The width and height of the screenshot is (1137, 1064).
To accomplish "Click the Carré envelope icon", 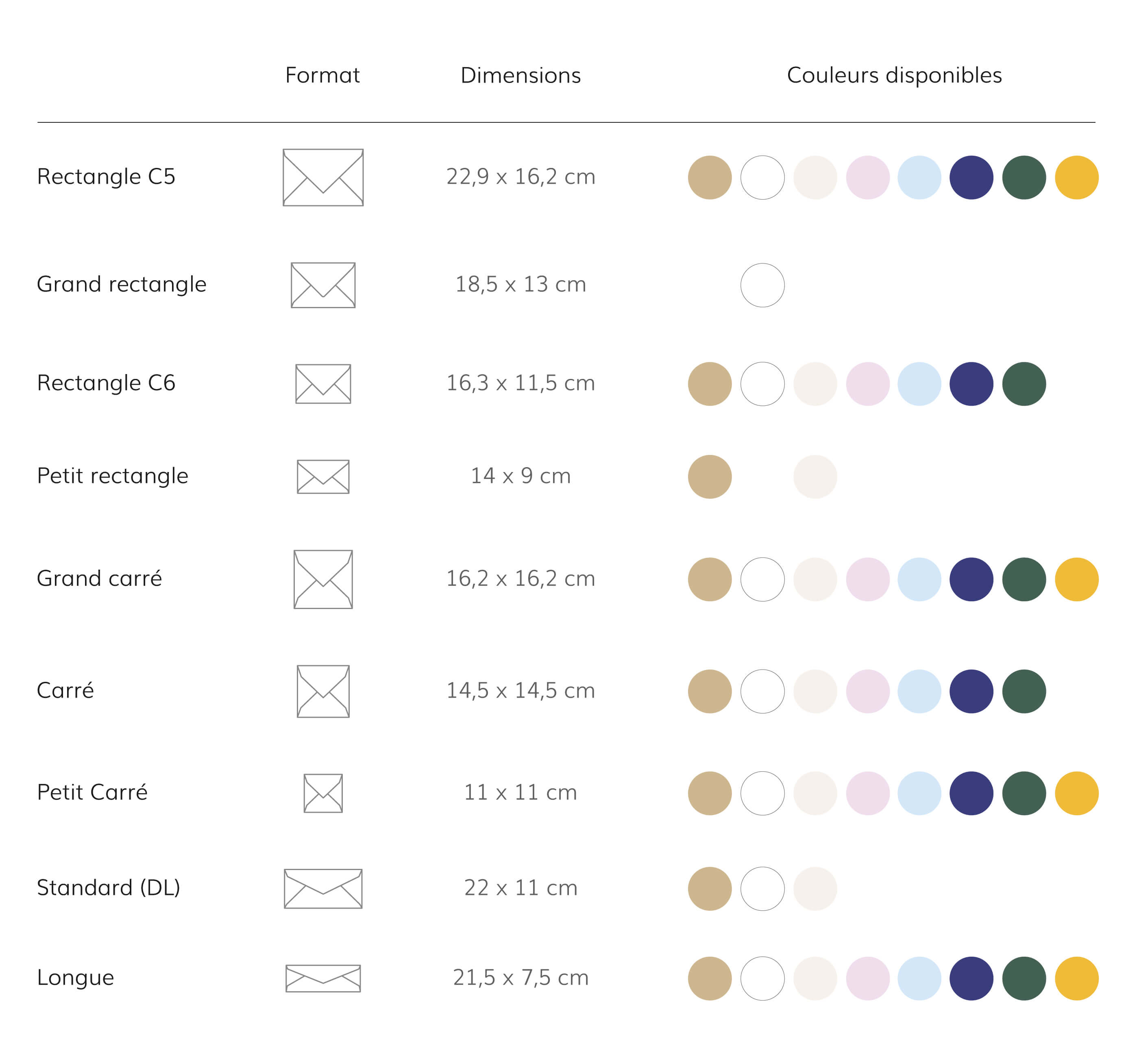I will (323, 691).
